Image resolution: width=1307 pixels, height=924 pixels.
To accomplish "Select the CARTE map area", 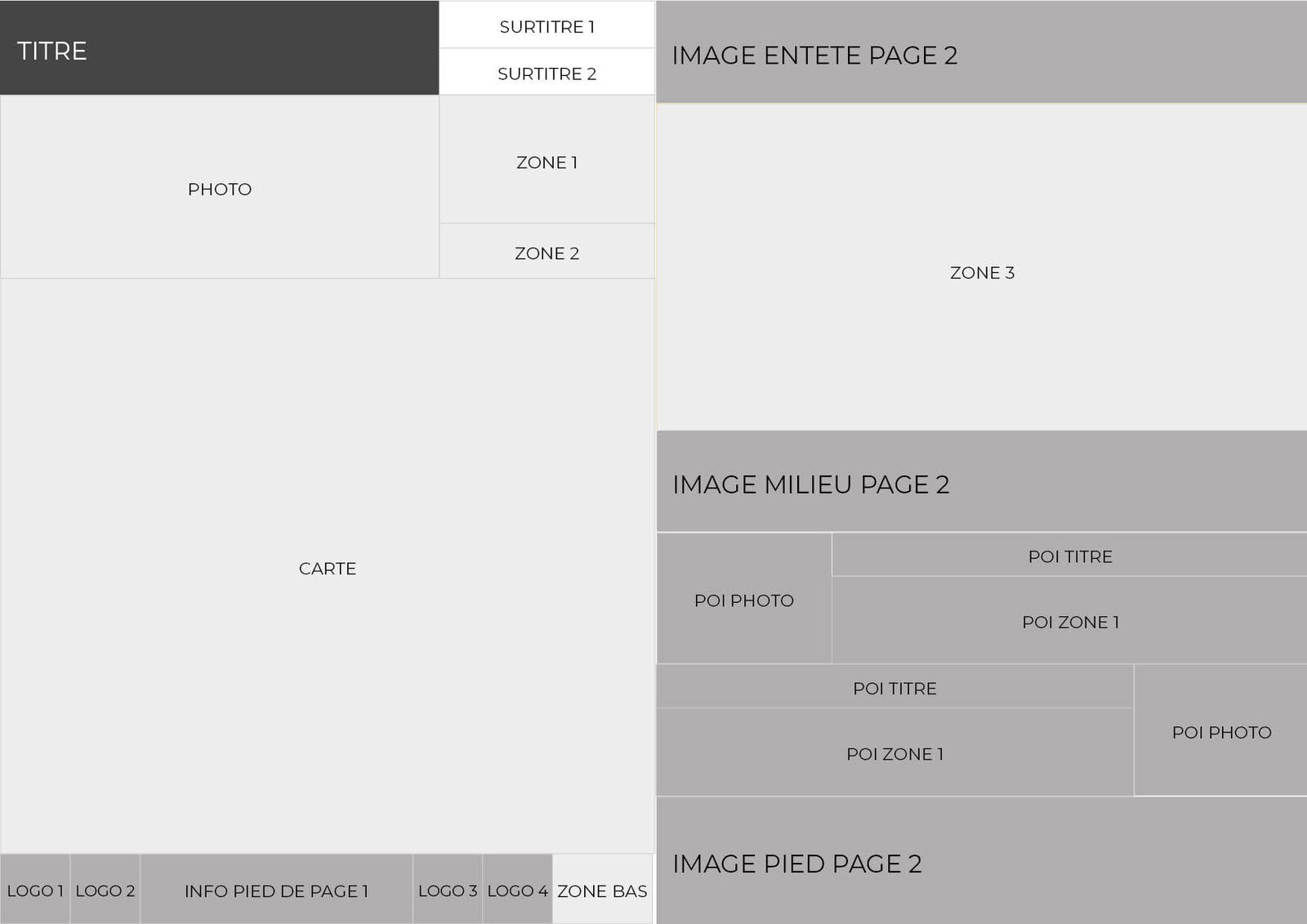I will click(x=328, y=566).
